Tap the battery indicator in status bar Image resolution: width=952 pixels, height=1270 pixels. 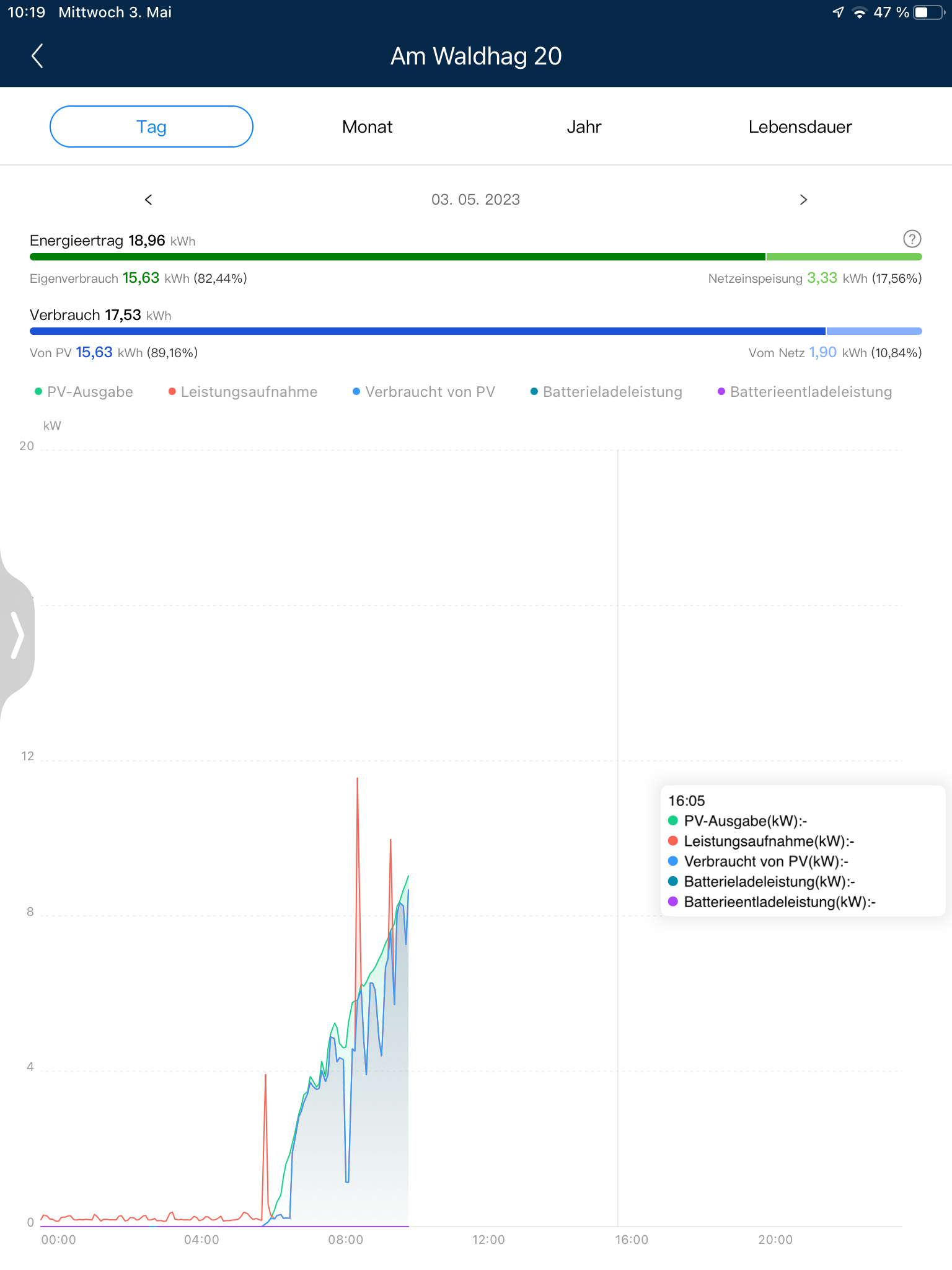point(927,12)
